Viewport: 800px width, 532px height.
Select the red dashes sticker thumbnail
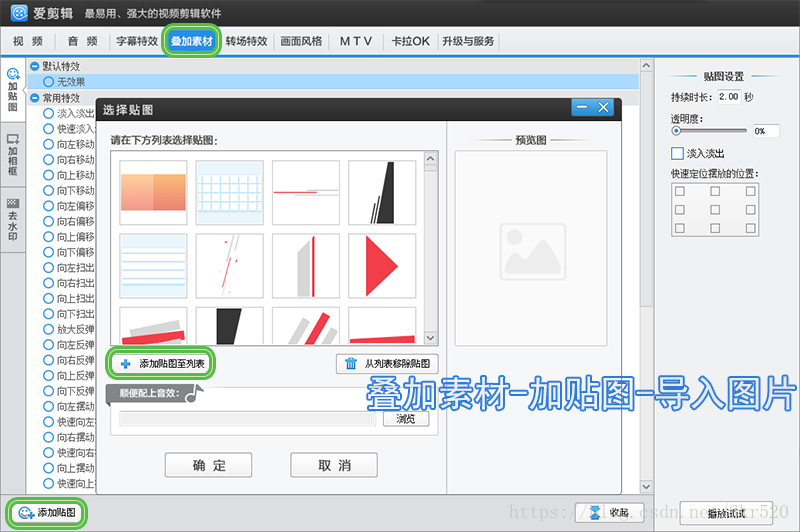pyautogui.click(x=230, y=266)
